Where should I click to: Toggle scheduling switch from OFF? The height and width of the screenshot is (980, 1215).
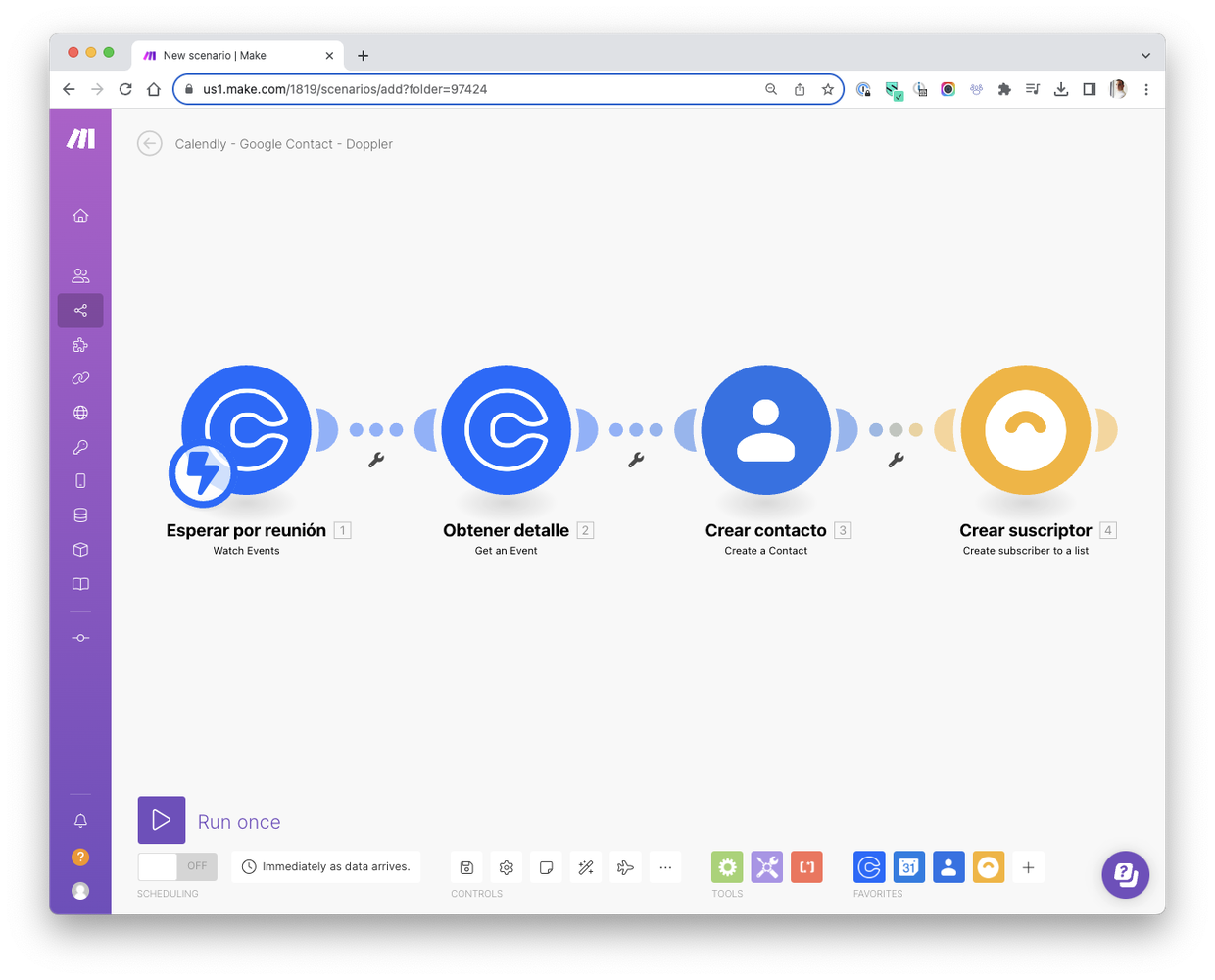pyautogui.click(x=177, y=866)
